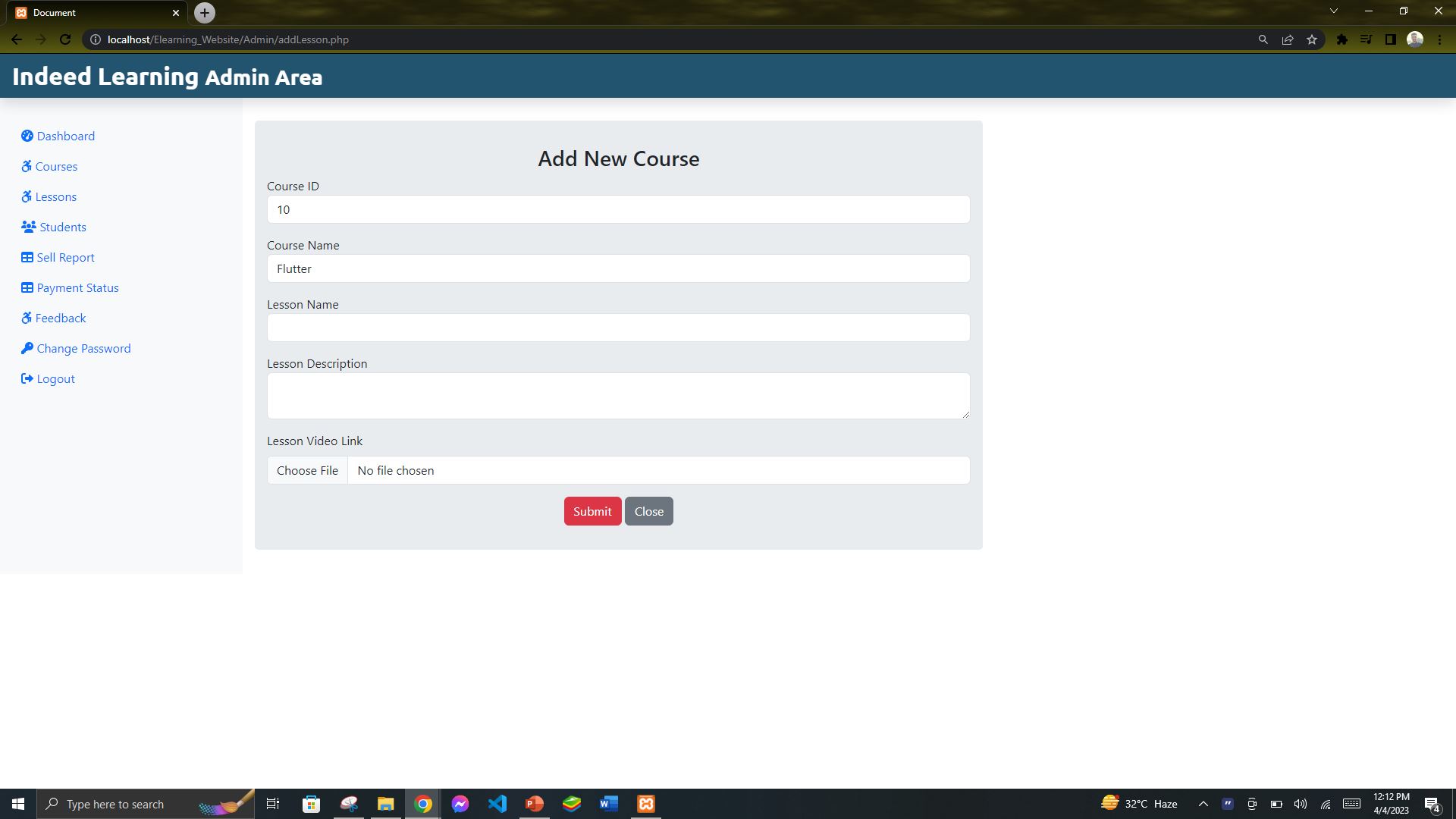Open the tab search dropdown arrow
Viewport: 1456px width, 819px height.
click(1333, 11)
